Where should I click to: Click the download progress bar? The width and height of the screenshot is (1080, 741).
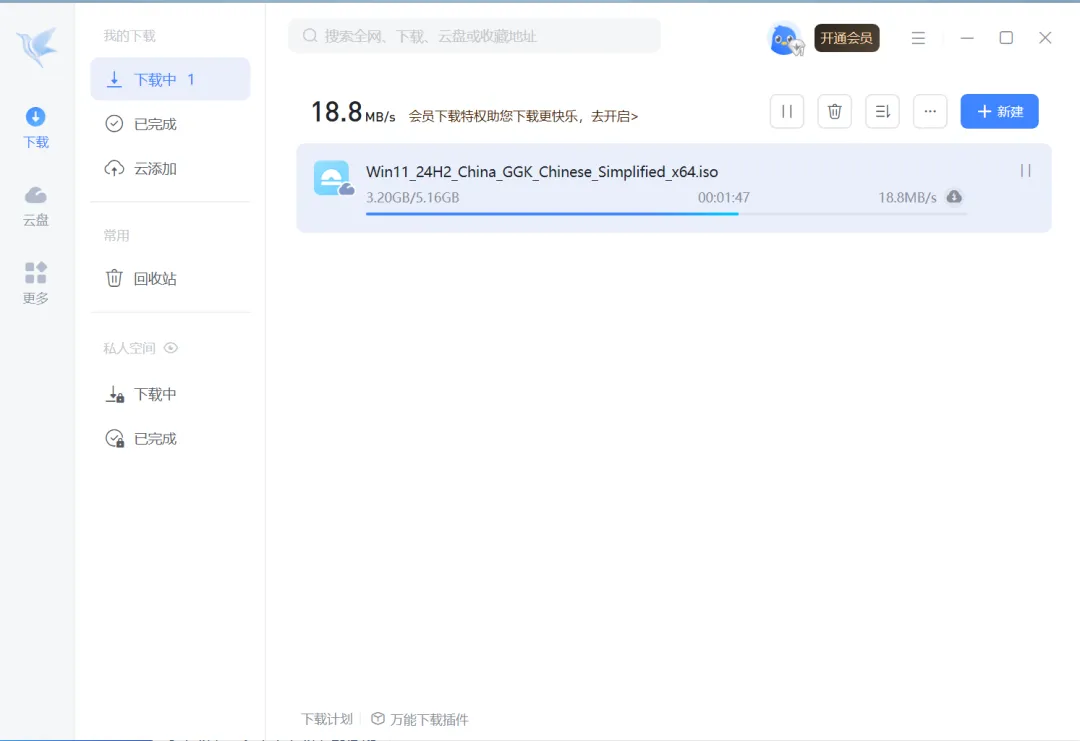(666, 213)
